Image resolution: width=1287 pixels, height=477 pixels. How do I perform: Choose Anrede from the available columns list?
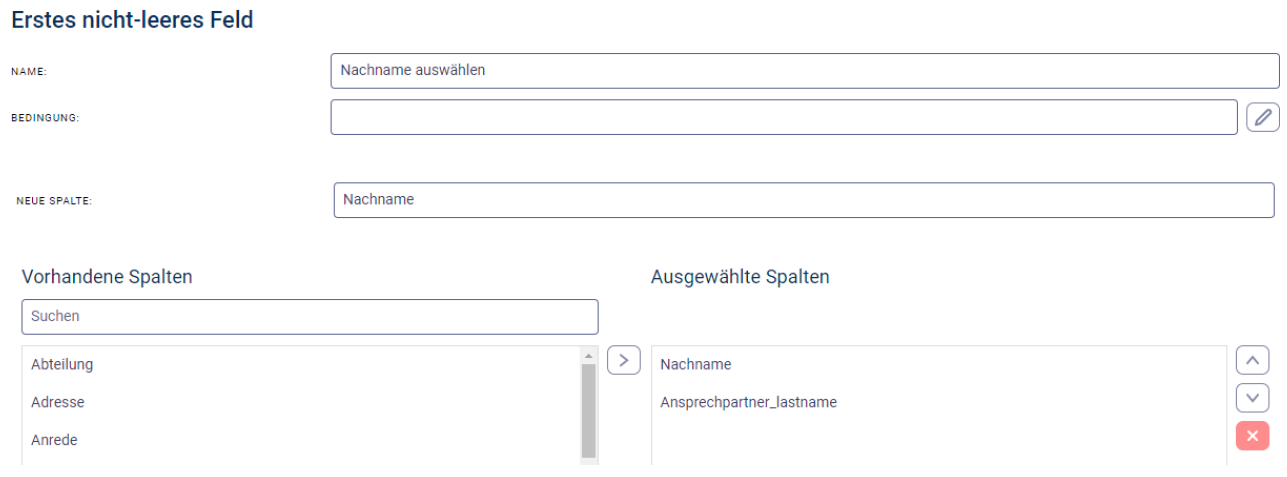coord(54,440)
